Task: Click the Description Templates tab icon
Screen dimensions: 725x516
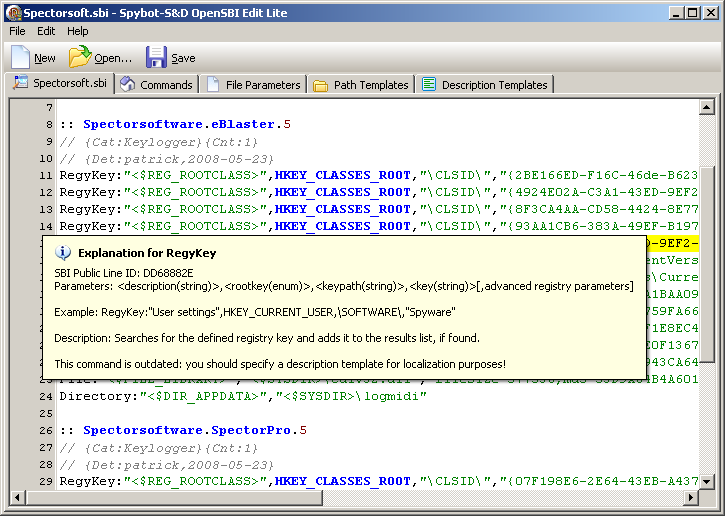Action: (429, 85)
